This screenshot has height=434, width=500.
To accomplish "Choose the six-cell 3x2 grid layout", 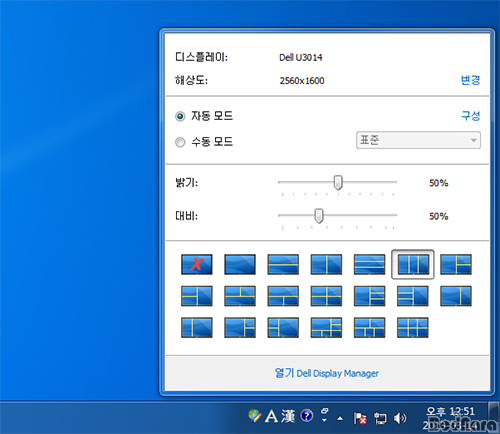I will (413, 327).
